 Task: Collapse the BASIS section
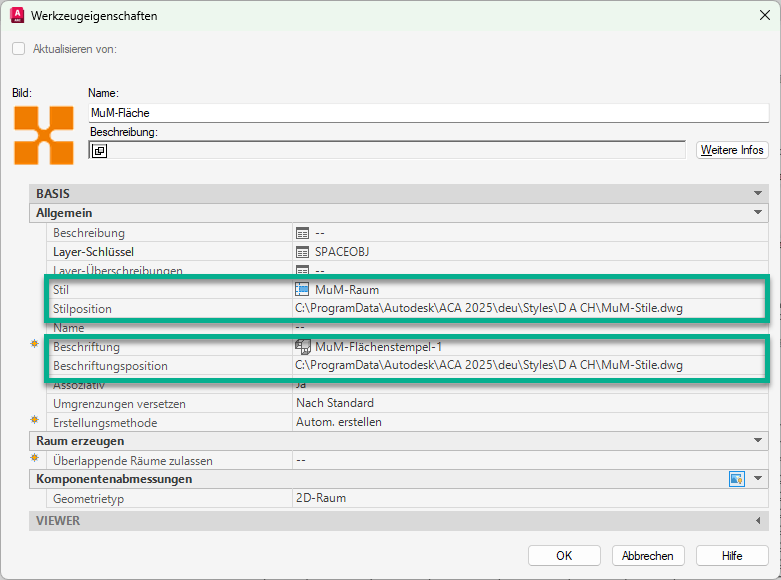tap(758, 194)
